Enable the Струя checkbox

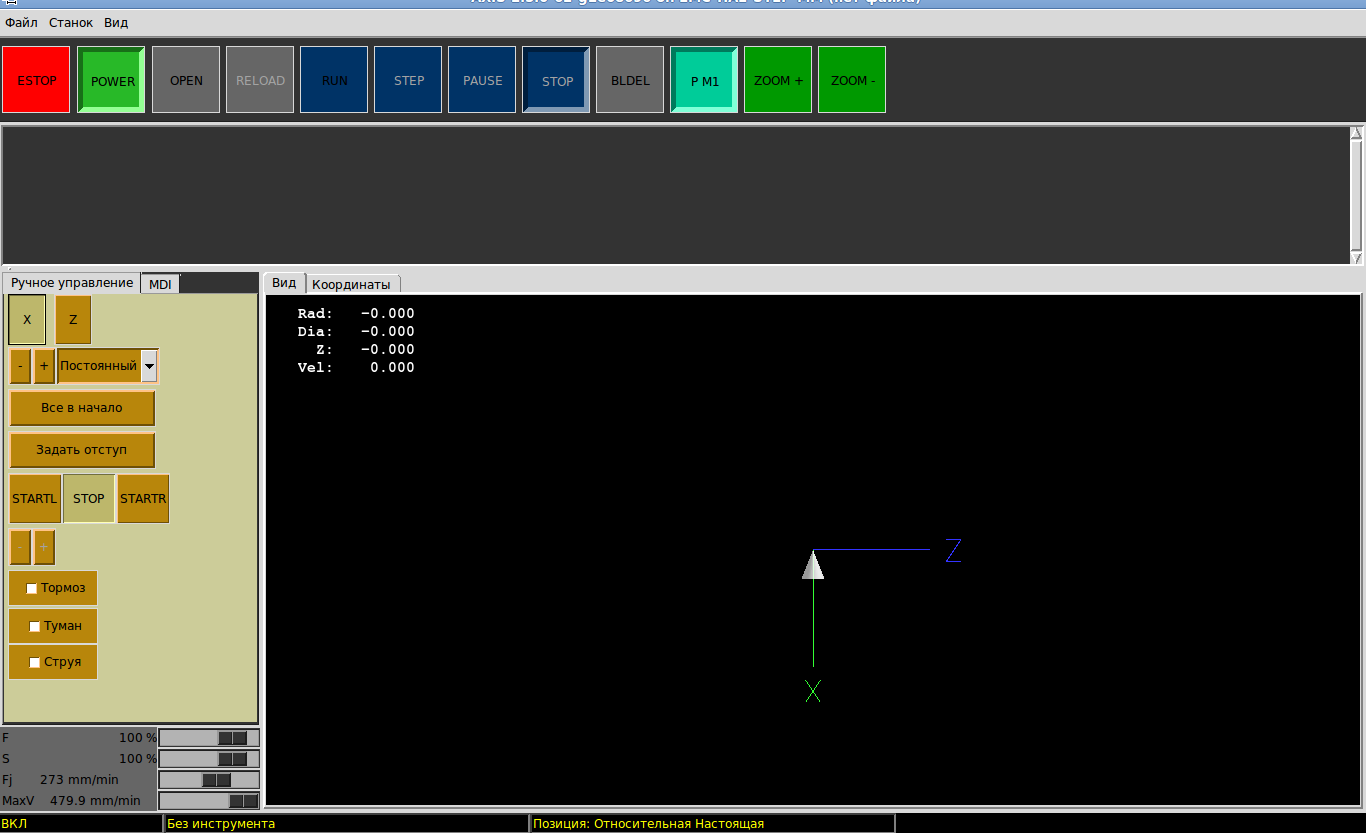35,662
